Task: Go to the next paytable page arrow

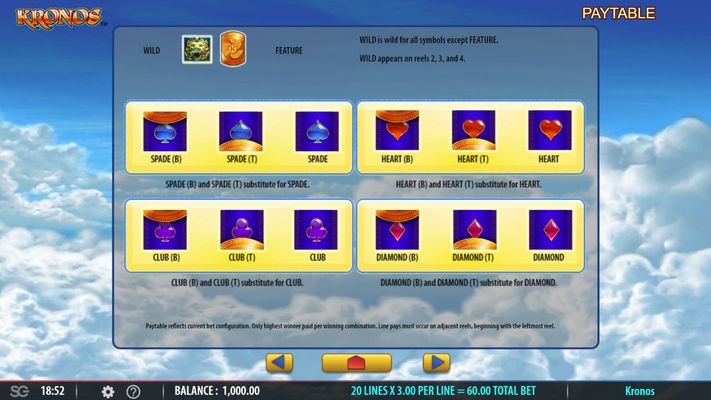Action: (436, 363)
